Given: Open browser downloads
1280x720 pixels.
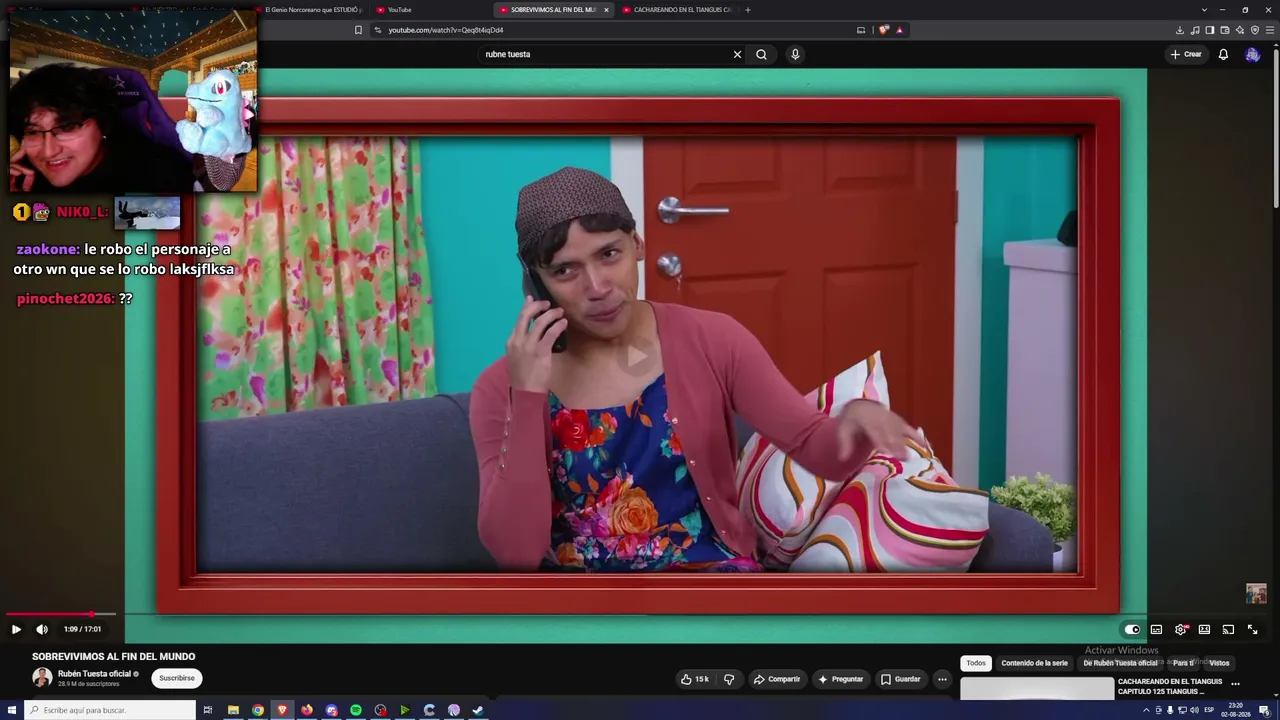Looking at the screenshot, I should tap(1180, 30).
